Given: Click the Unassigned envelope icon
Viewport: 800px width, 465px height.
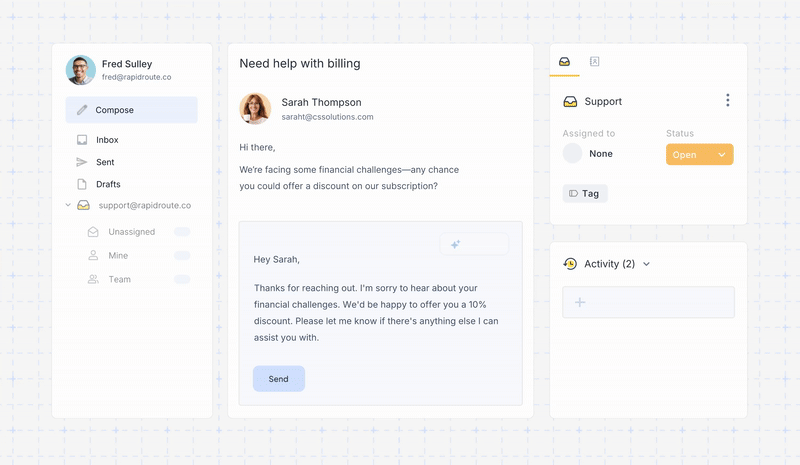Looking at the screenshot, I should [x=93, y=232].
